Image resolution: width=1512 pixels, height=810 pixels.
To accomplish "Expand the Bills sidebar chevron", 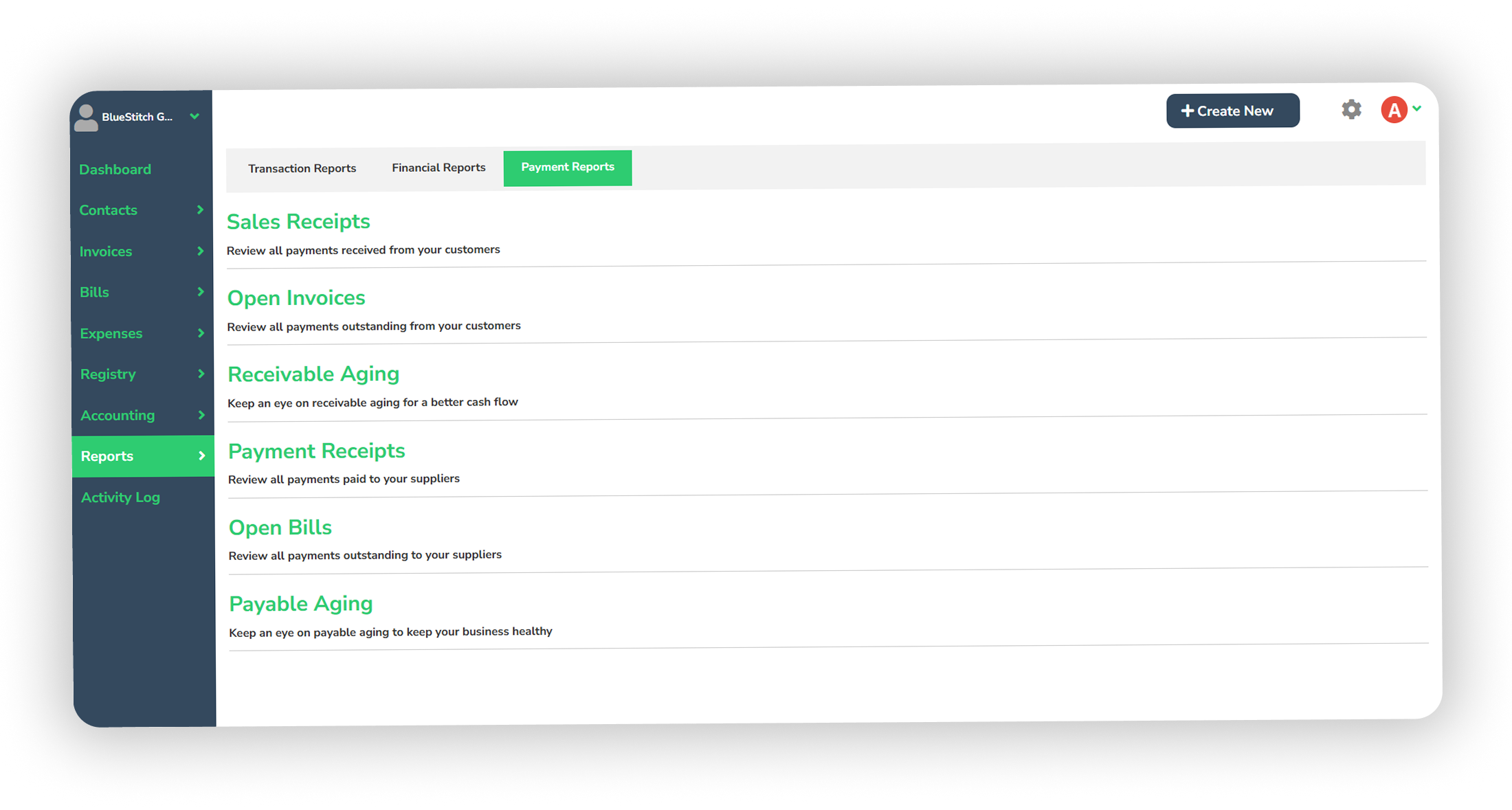I will tap(201, 292).
